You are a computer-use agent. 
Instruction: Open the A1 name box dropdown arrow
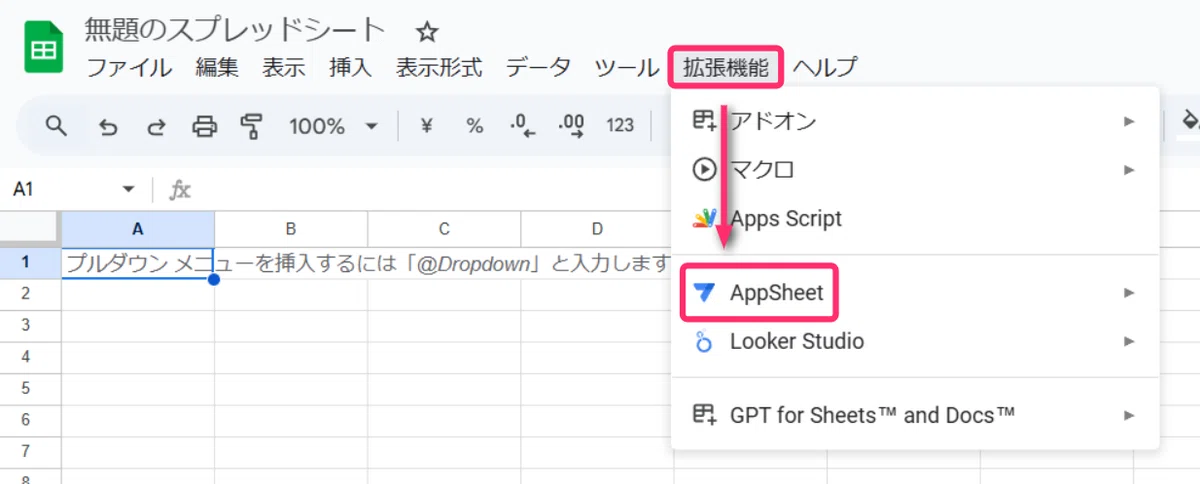tap(128, 189)
